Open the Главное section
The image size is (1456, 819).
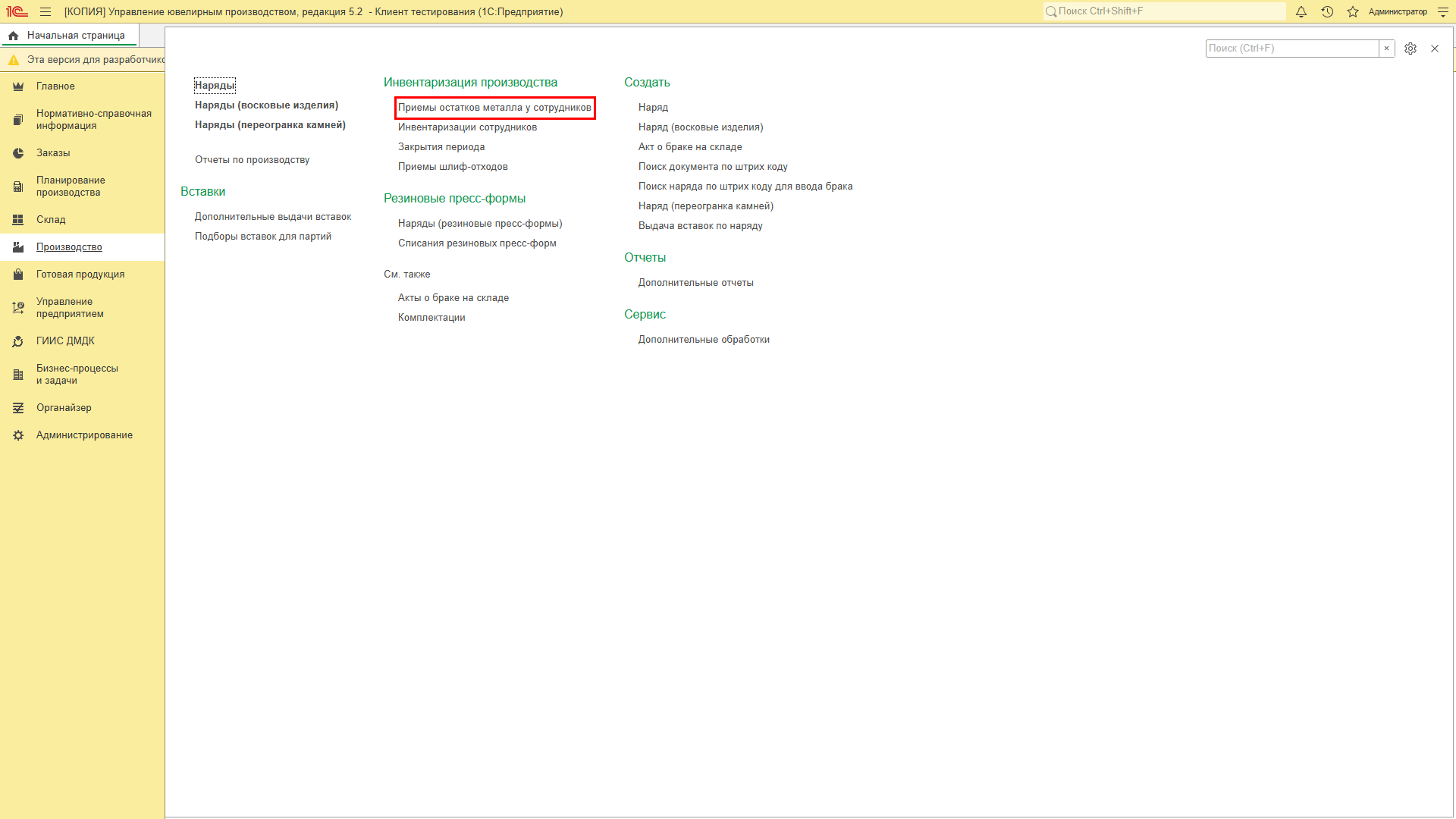click(82, 86)
